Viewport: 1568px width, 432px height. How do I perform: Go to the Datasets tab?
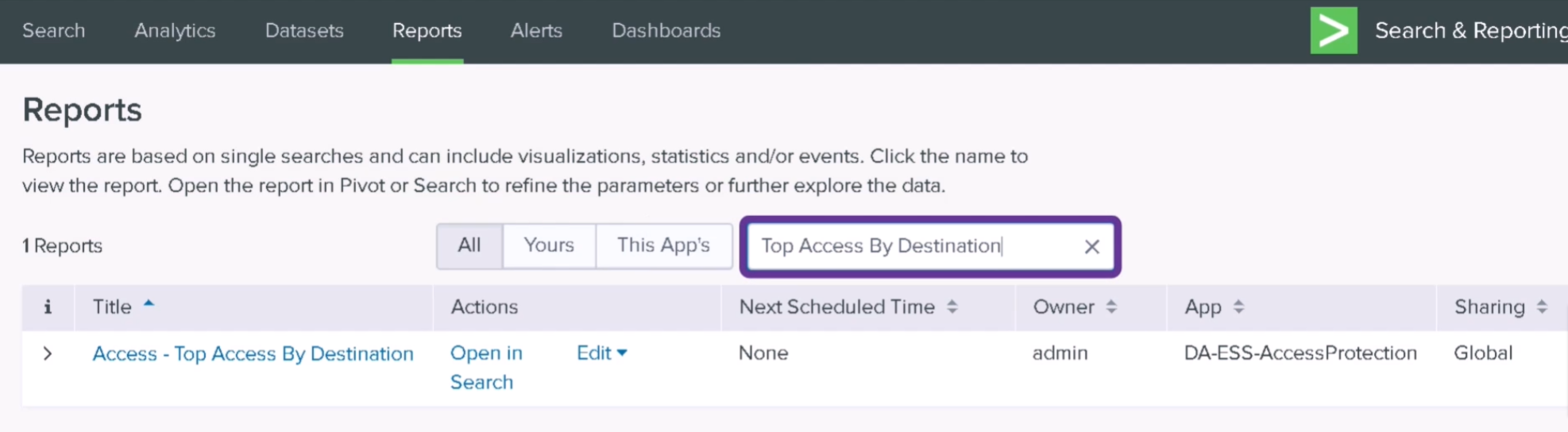click(x=304, y=31)
